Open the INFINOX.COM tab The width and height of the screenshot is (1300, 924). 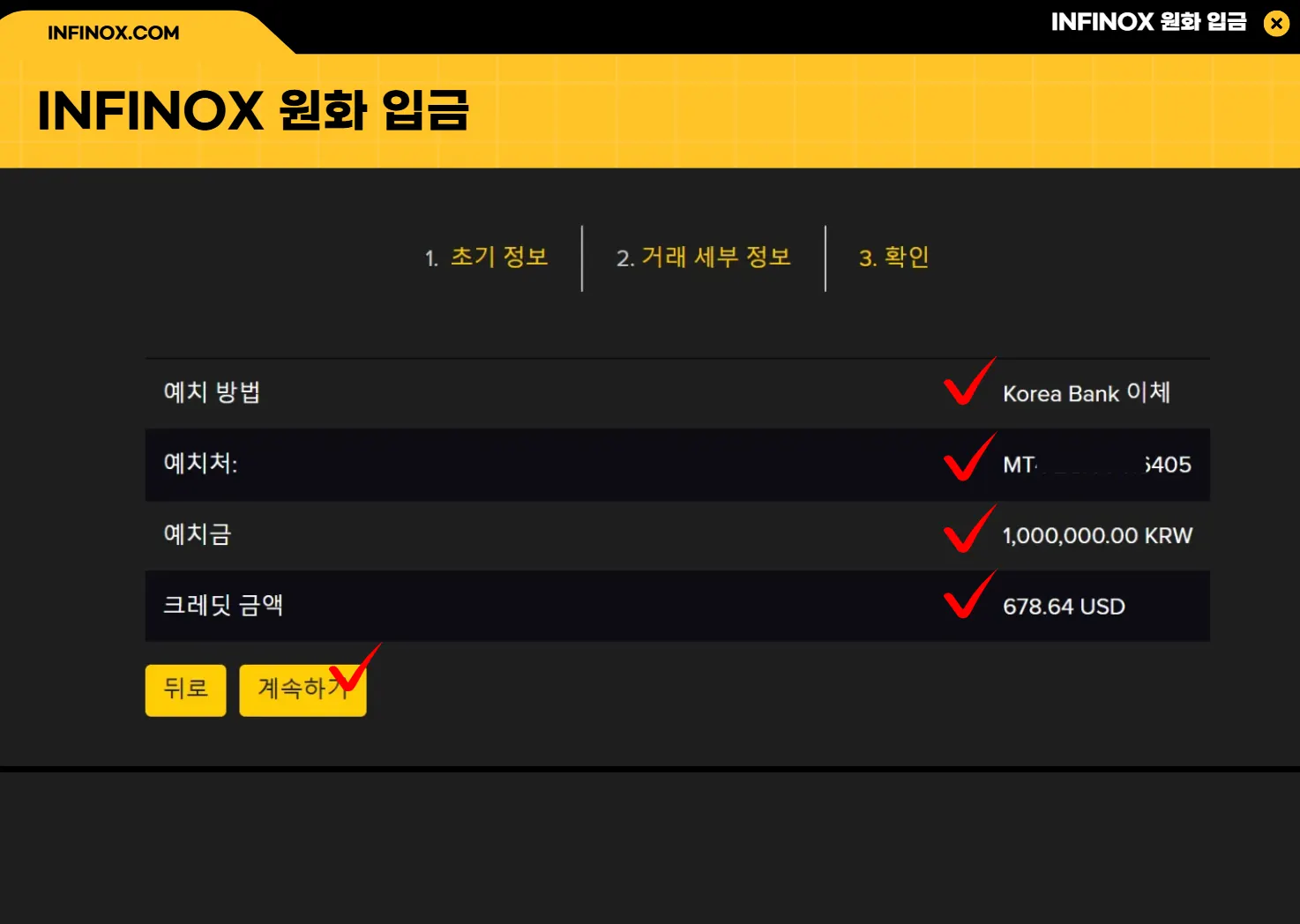click(113, 33)
